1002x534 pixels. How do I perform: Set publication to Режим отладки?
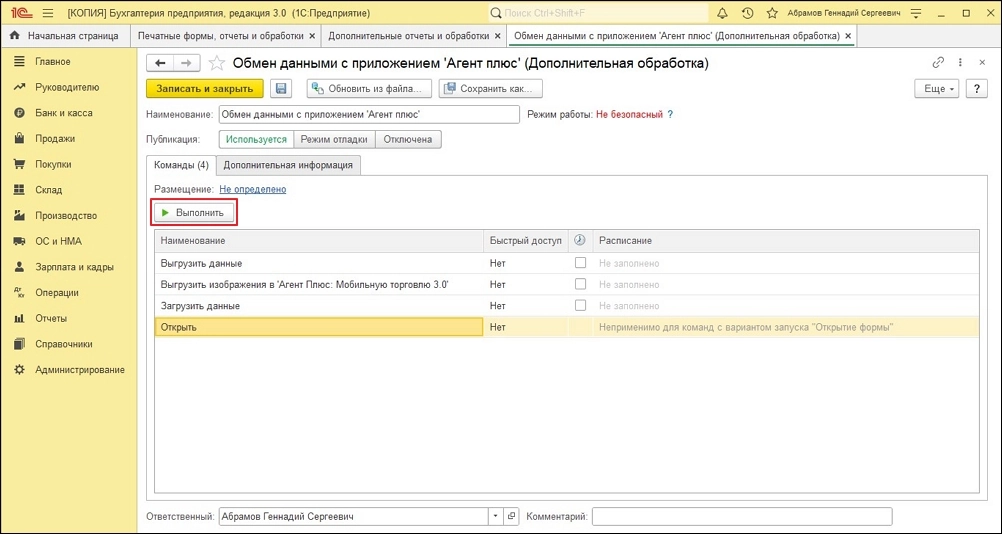coord(334,139)
